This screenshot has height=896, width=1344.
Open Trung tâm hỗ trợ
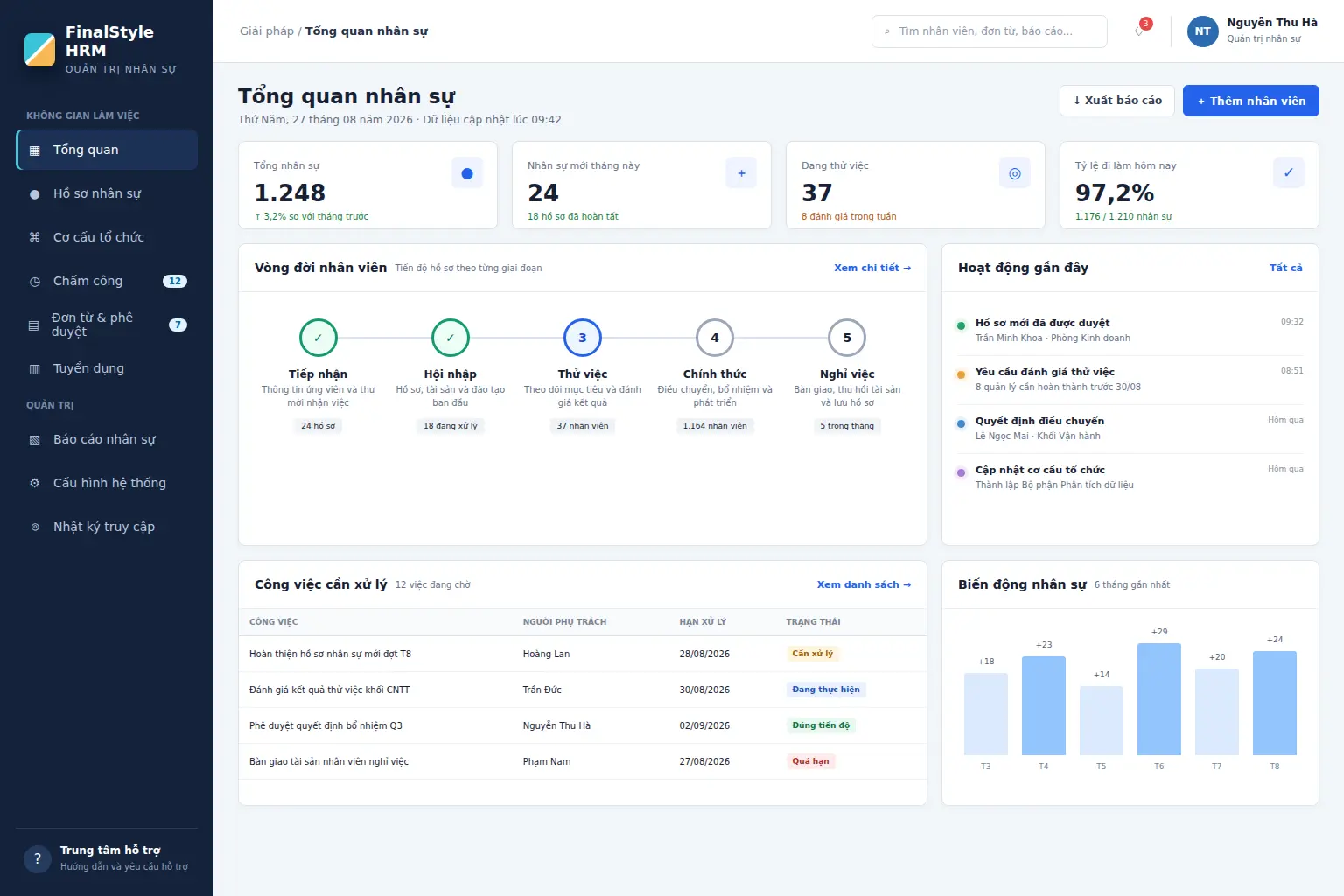click(x=107, y=857)
